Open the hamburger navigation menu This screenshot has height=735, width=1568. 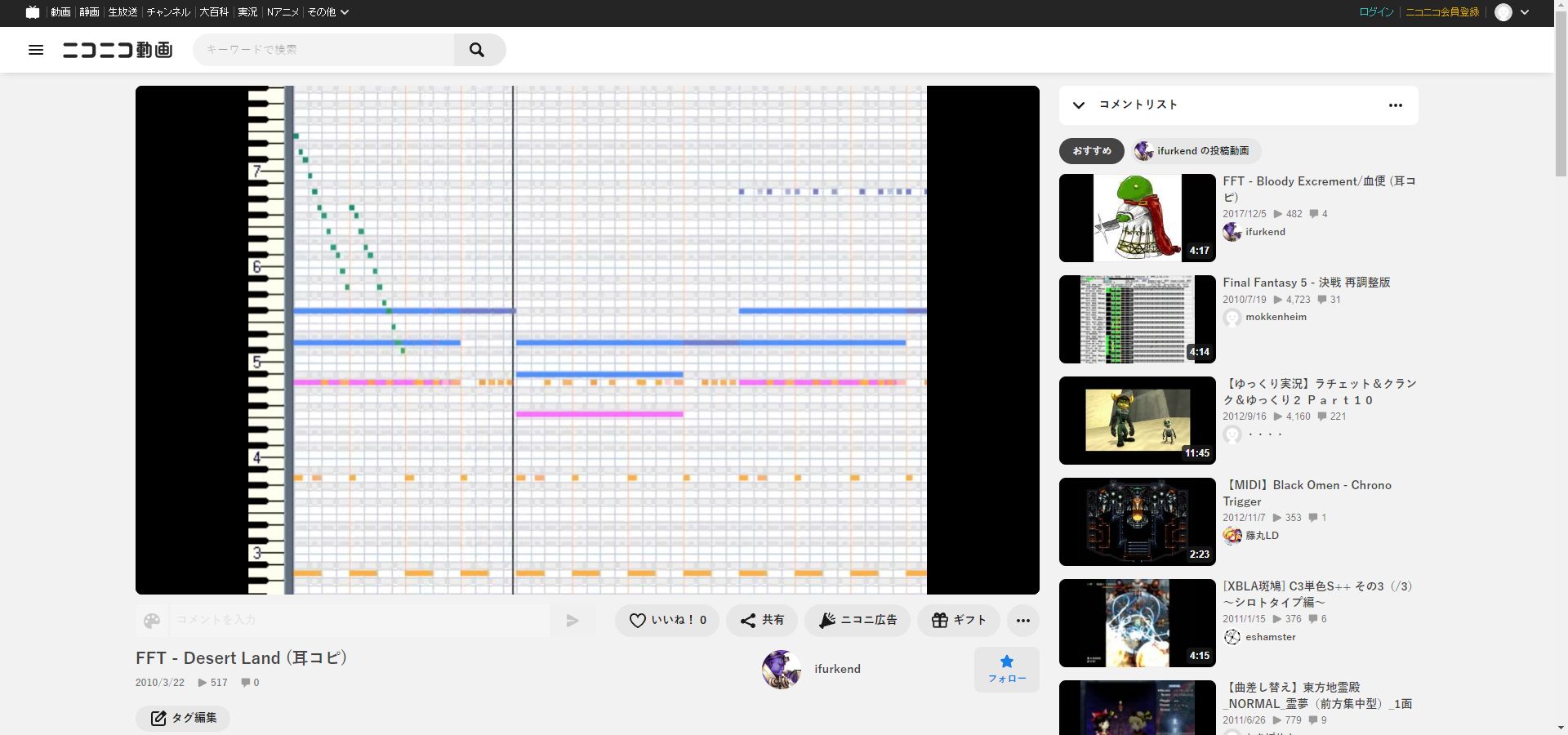[36, 50]
